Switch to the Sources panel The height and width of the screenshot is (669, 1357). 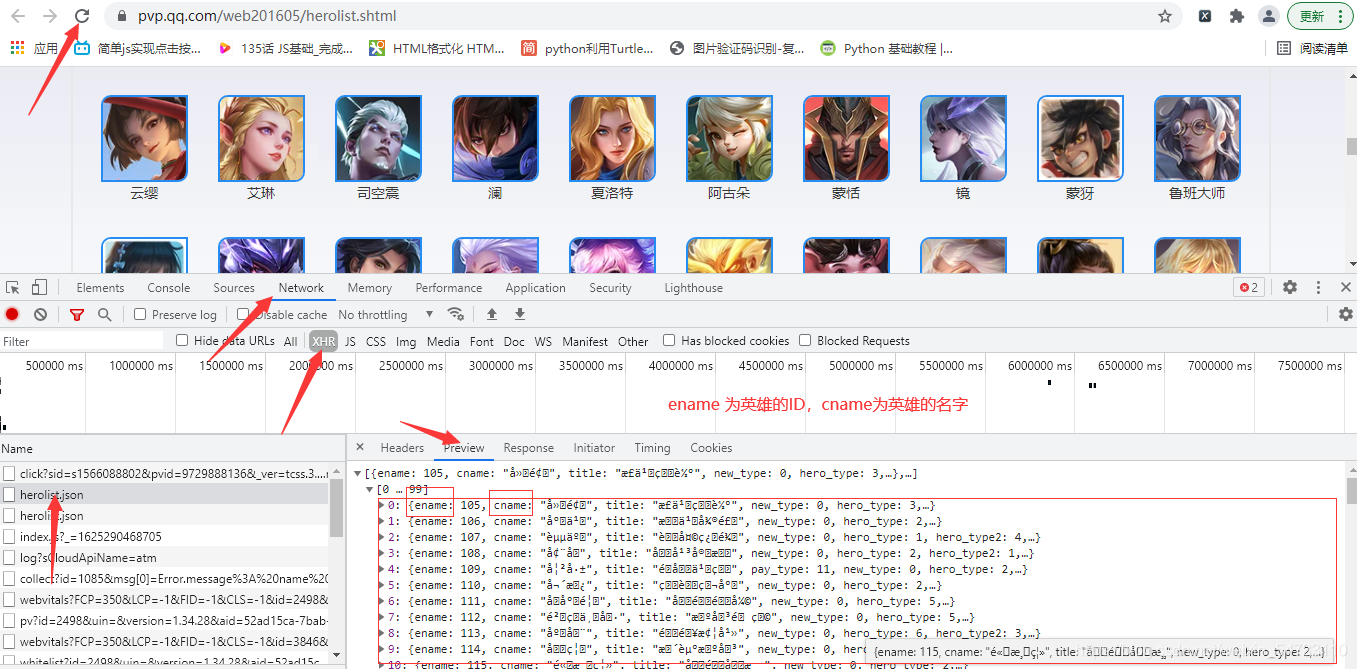pyautogui.click(x=234, y=287)
